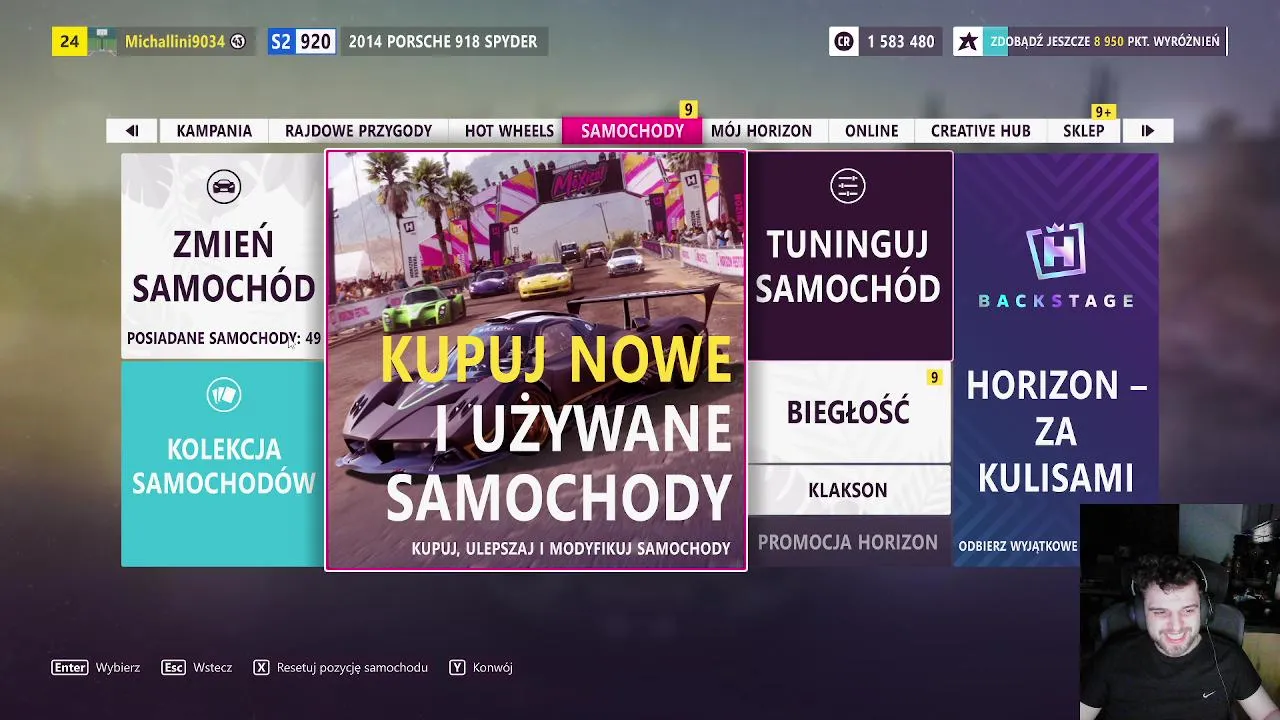
Task: Click the Esc key Wstecz hint
Action: [x=197, y=667]
